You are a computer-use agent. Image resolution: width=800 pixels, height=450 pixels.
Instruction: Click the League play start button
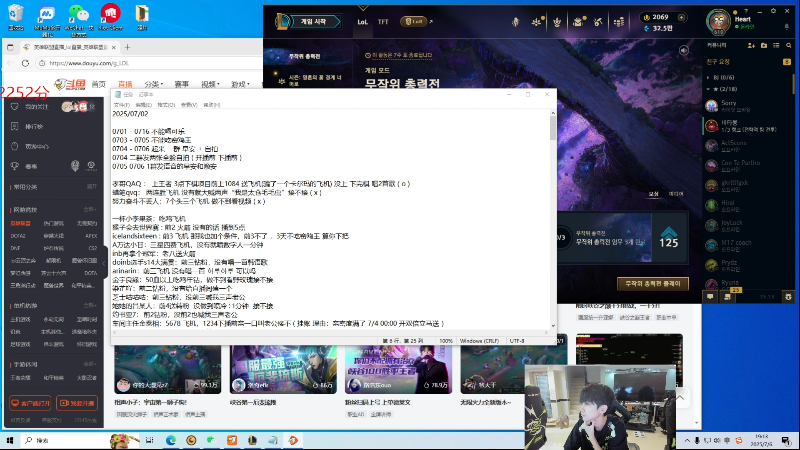click(314, 21)
